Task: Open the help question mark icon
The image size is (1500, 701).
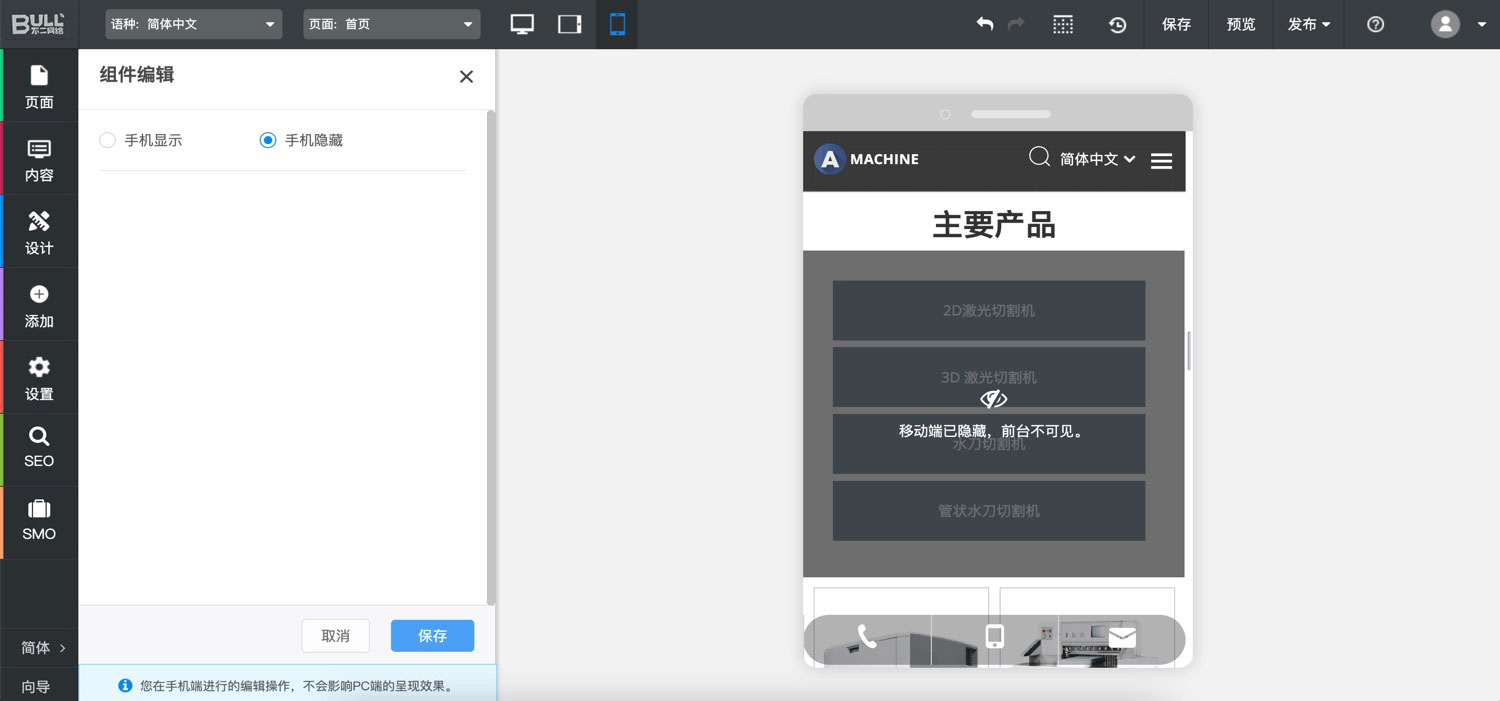Action: coord(1375,24)
